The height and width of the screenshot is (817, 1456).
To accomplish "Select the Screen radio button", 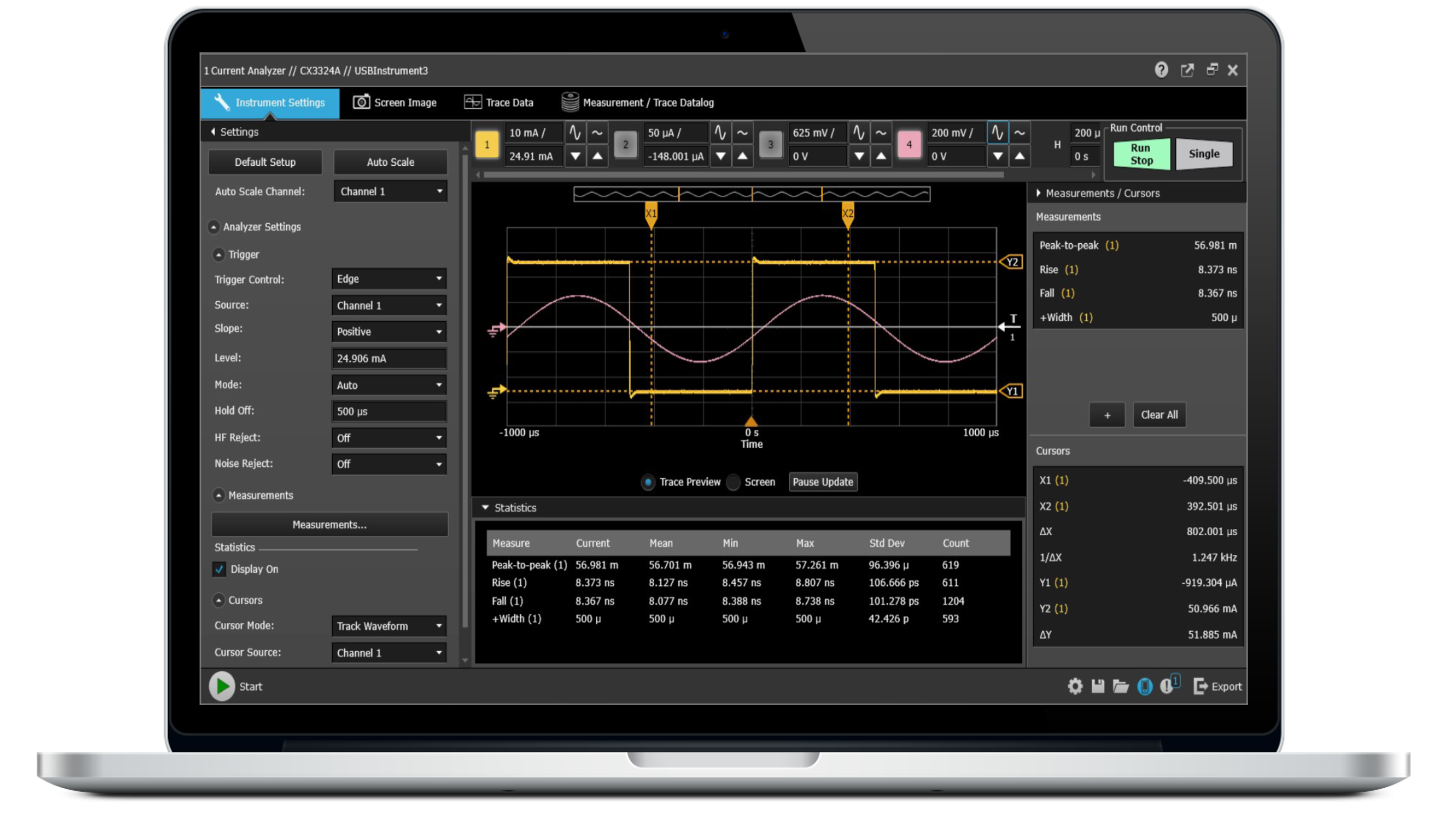I will click(x=733, y=482).
